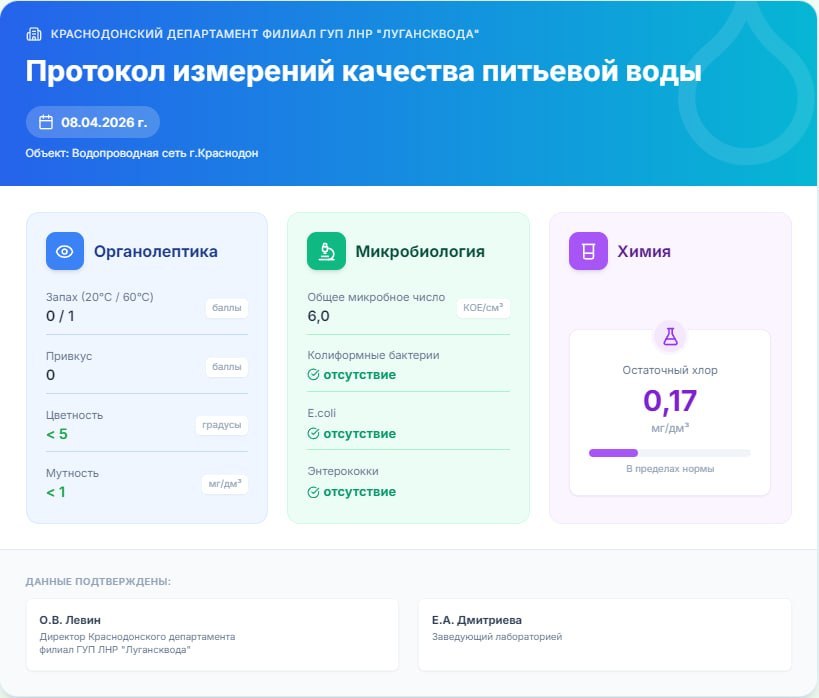The height and width of the screenshot is (698, 819).
Task: Click the date button 08.04.2026
Action: 90,122
